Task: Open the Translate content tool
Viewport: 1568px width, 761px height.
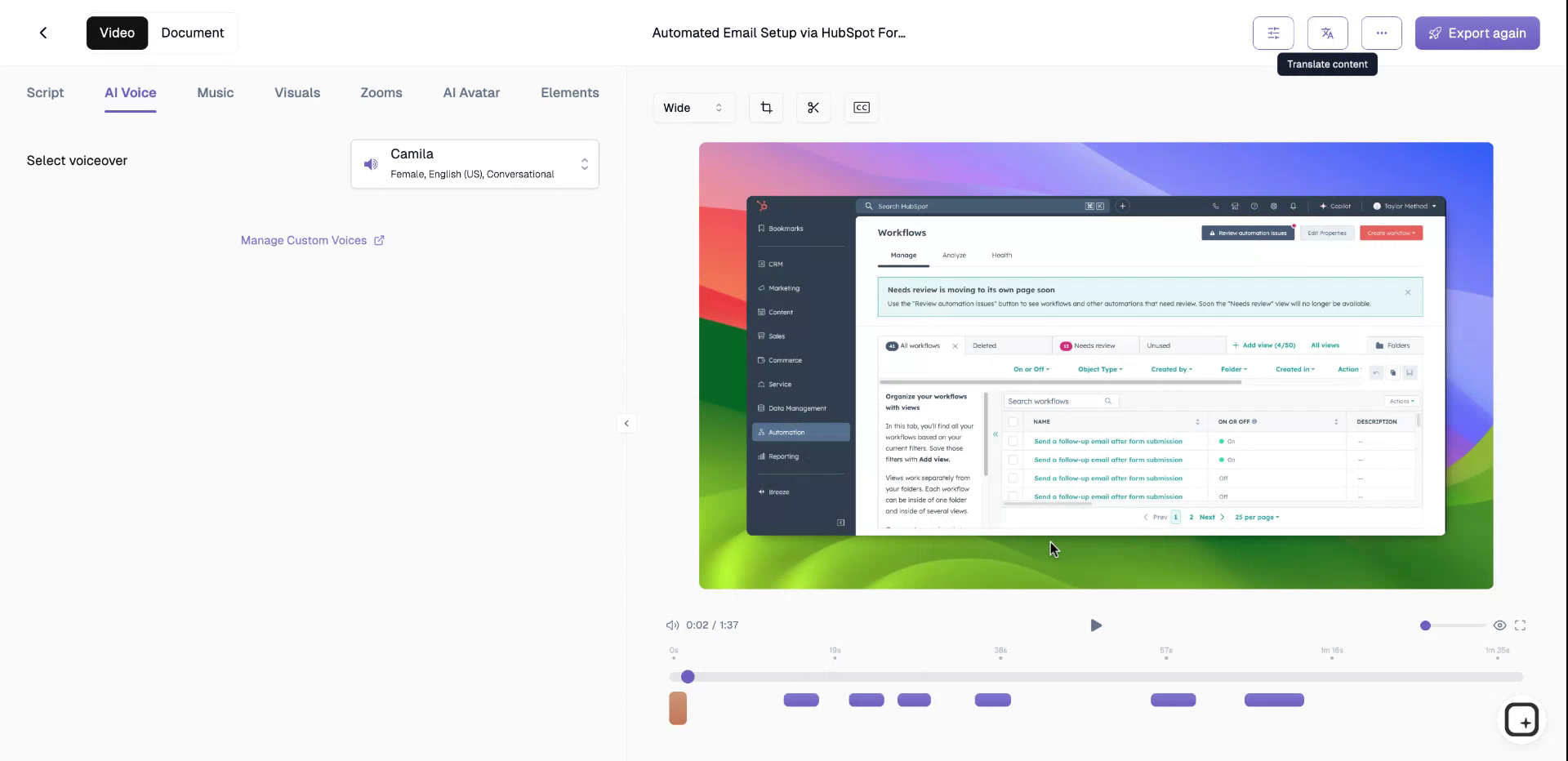Action: (1328, 33)
